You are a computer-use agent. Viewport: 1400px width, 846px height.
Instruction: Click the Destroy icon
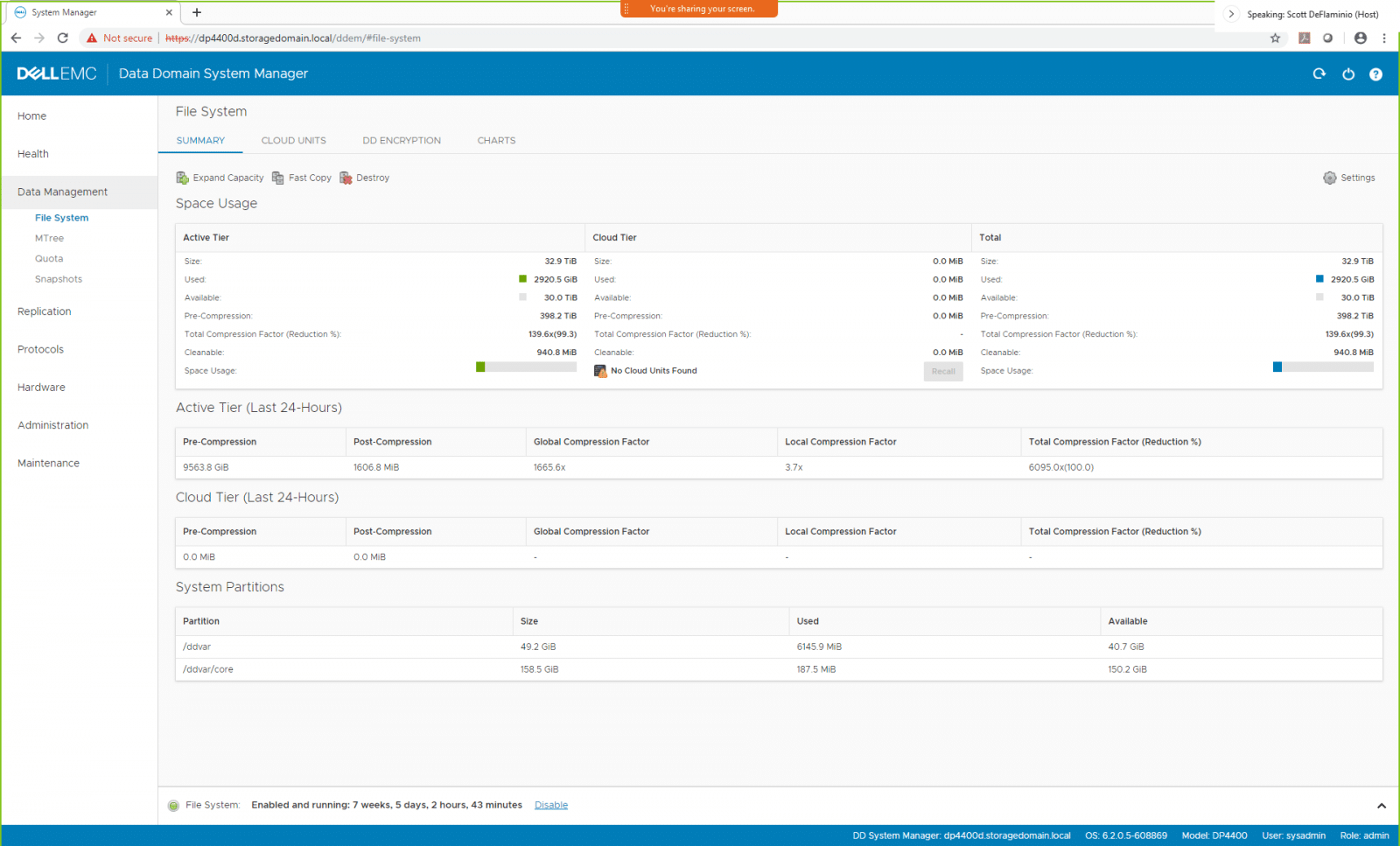(x=346, y=178)
